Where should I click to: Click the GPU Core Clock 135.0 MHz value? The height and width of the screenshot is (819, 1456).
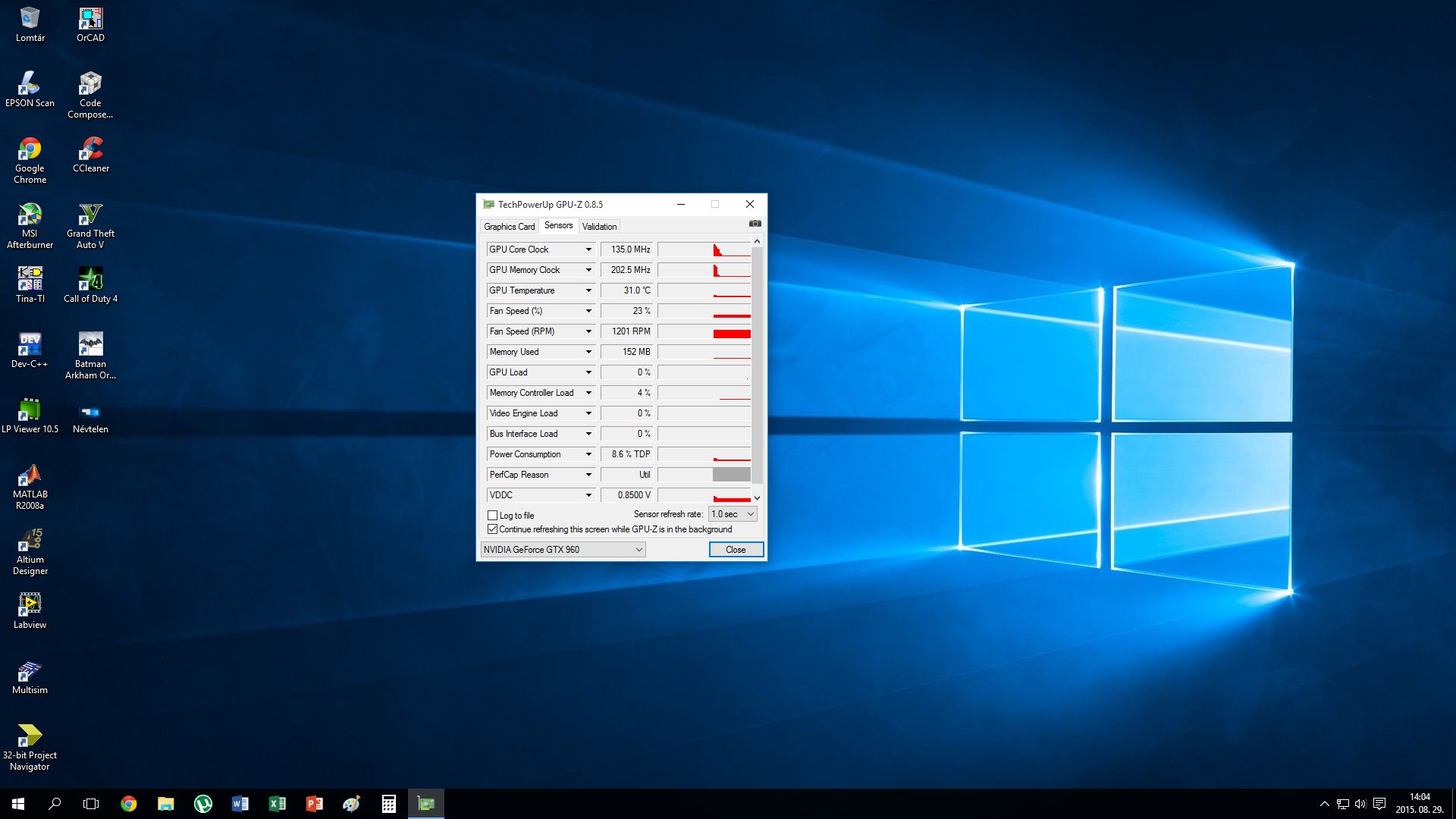click(x=627, y=249)
